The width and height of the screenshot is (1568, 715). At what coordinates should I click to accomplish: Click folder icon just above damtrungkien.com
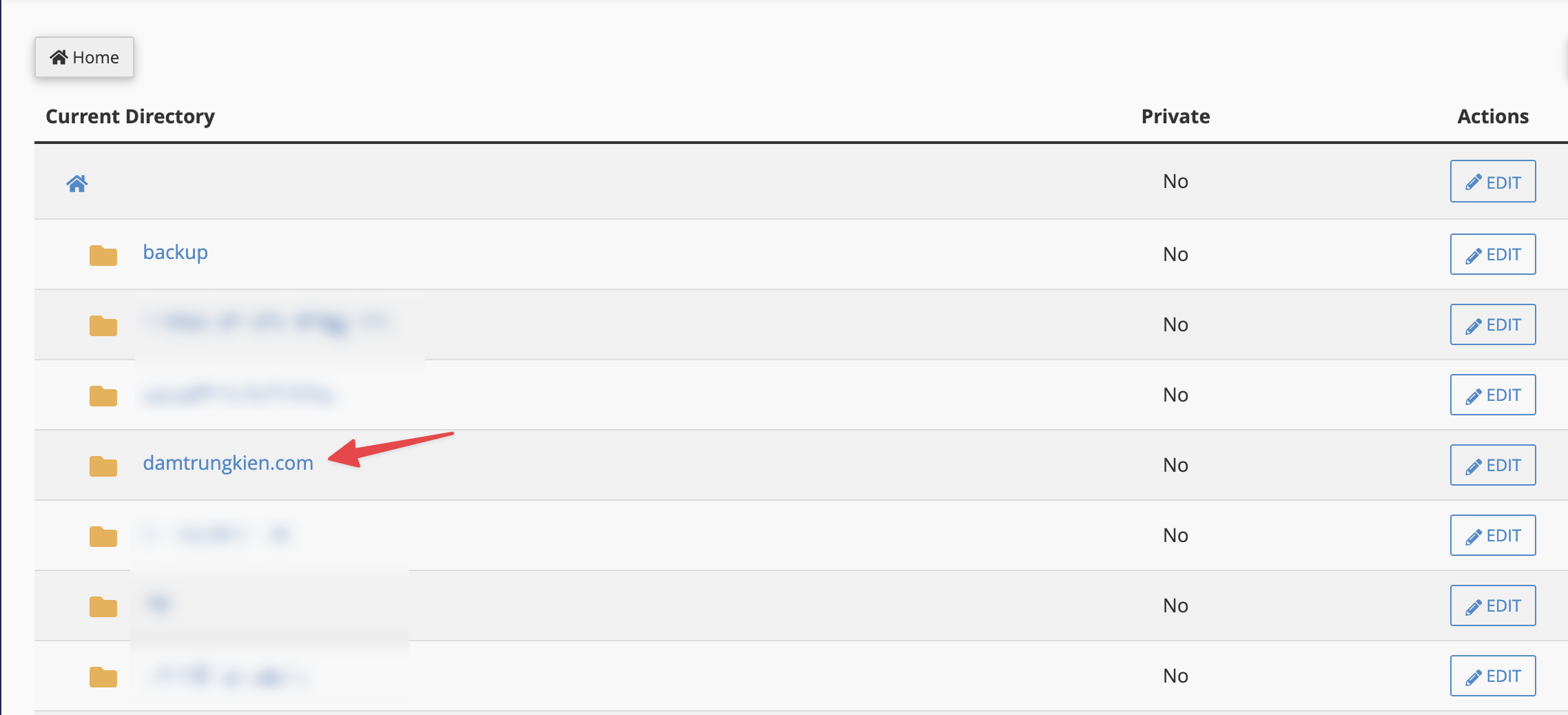[103, 395]
